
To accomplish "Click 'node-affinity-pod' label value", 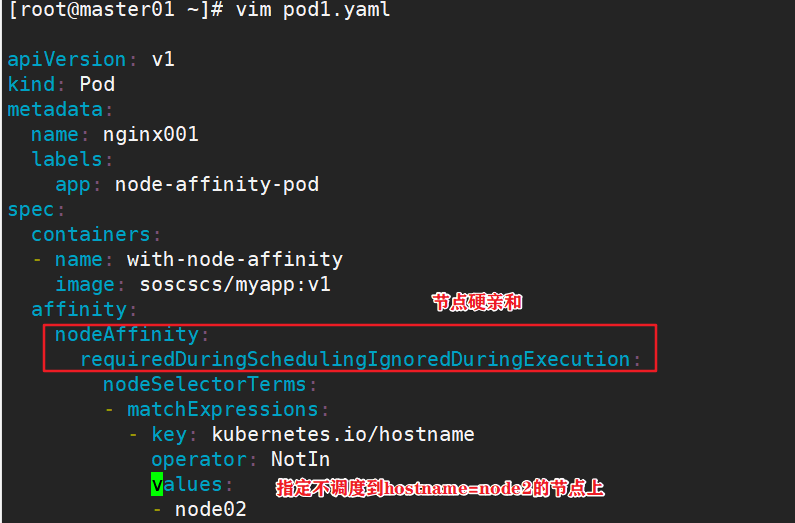I will coord(217,184).
